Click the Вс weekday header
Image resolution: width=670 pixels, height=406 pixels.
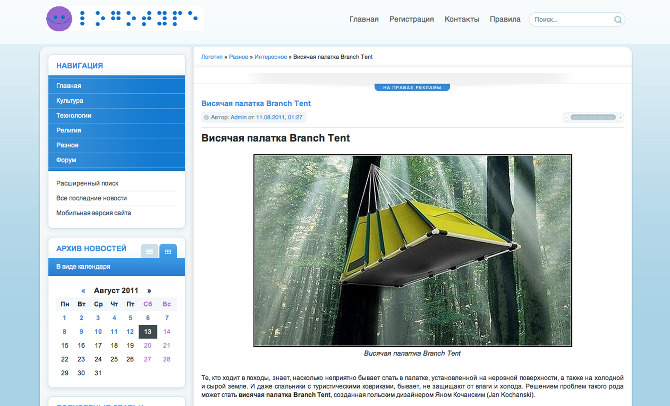[167, 304]
